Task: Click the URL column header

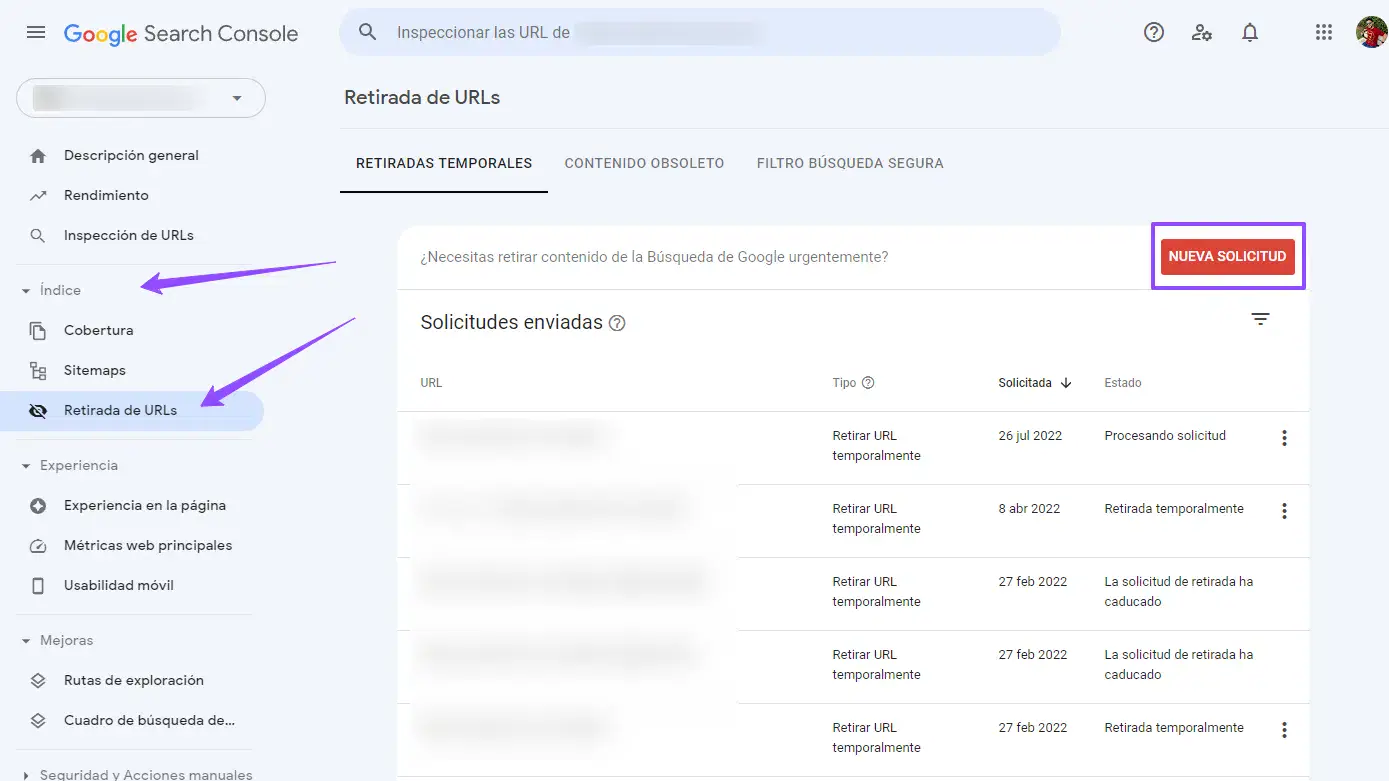Action: coord(431,383)
